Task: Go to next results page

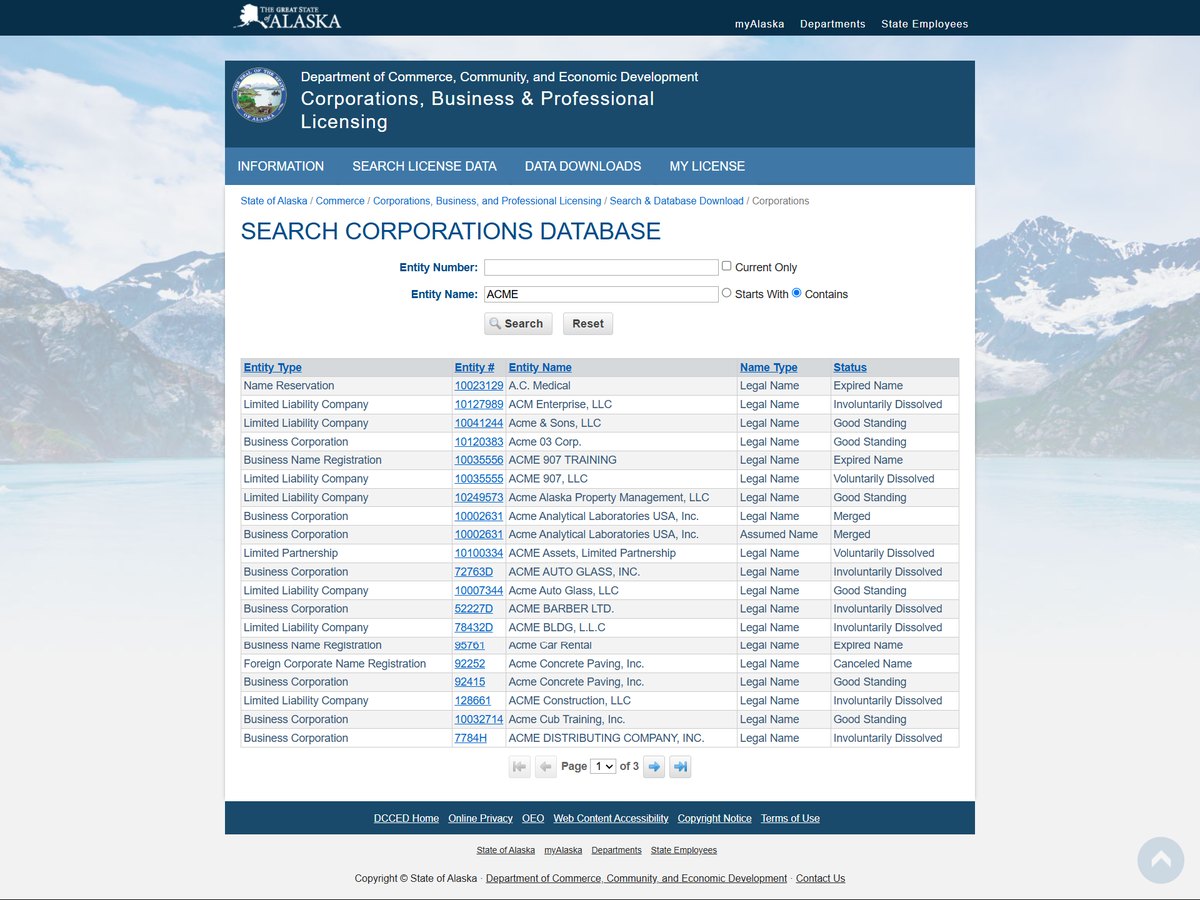Action: click(654, 767)
